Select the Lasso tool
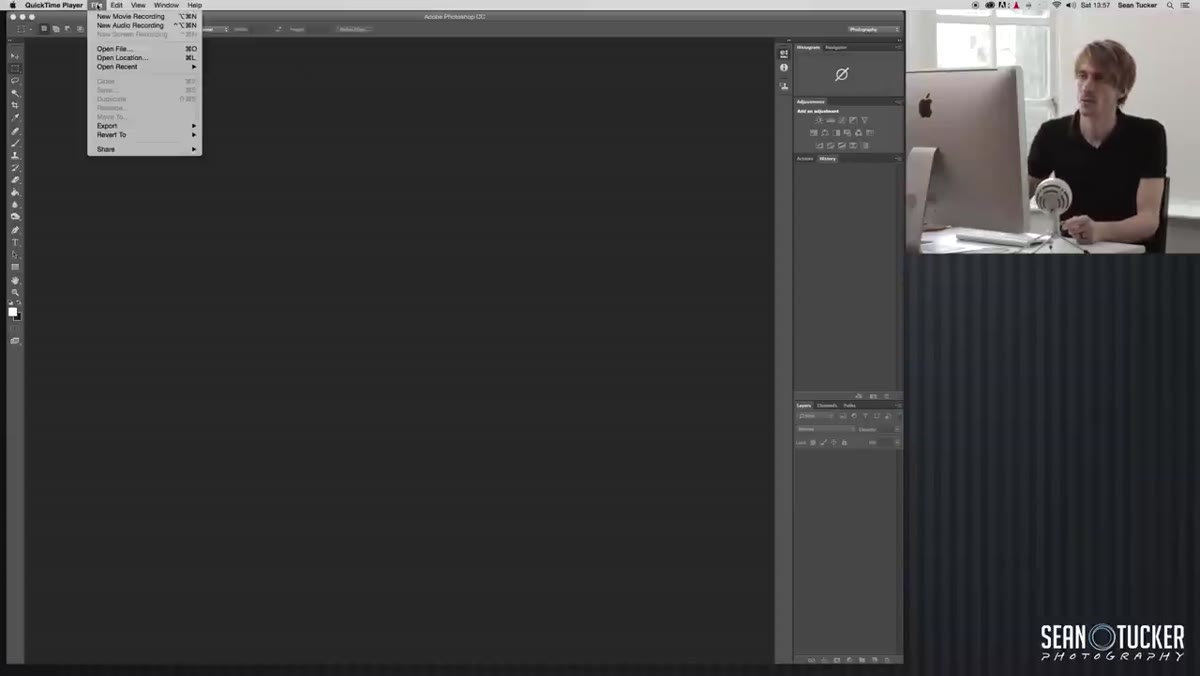Screen dimensions: 1200x676 click(x=15, y=80)
